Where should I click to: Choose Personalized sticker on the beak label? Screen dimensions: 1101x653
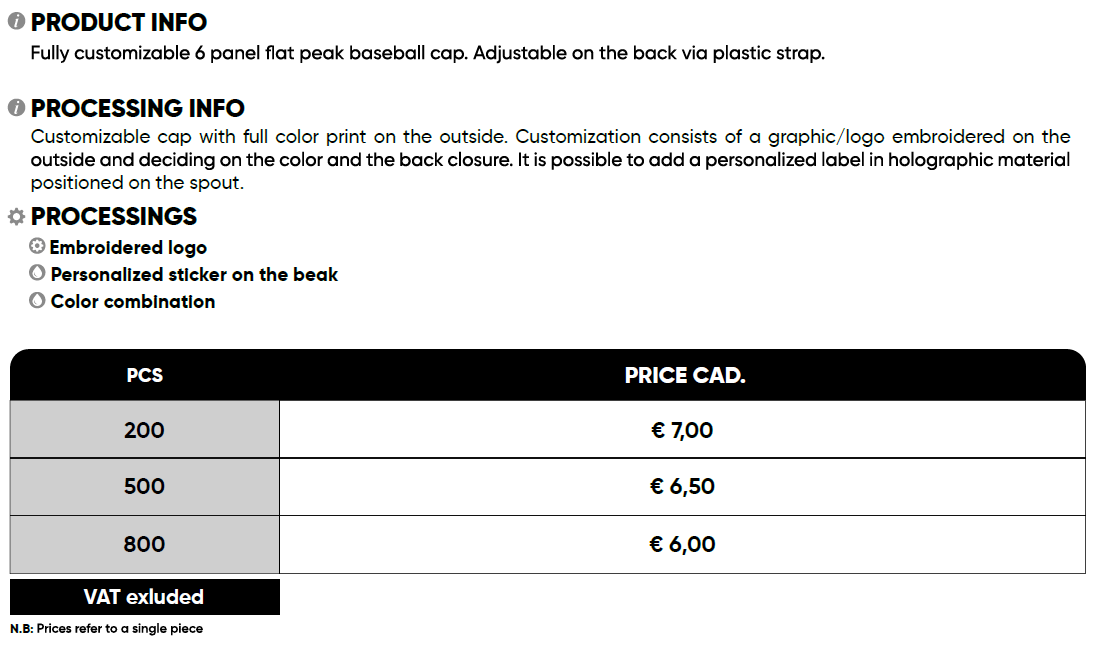[194, 274]
